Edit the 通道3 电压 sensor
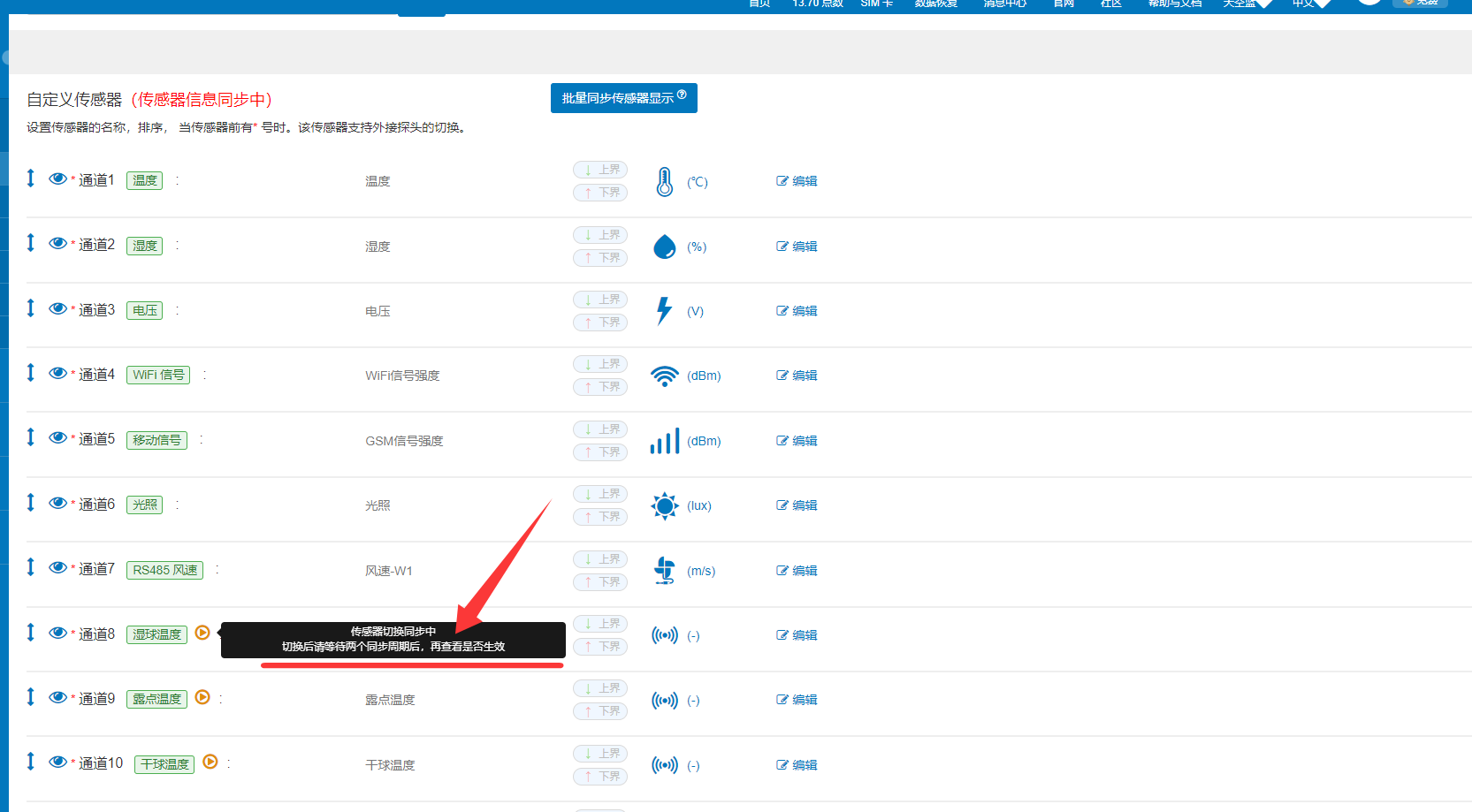The image size is (1472, 812). click(x=797, y=311)
